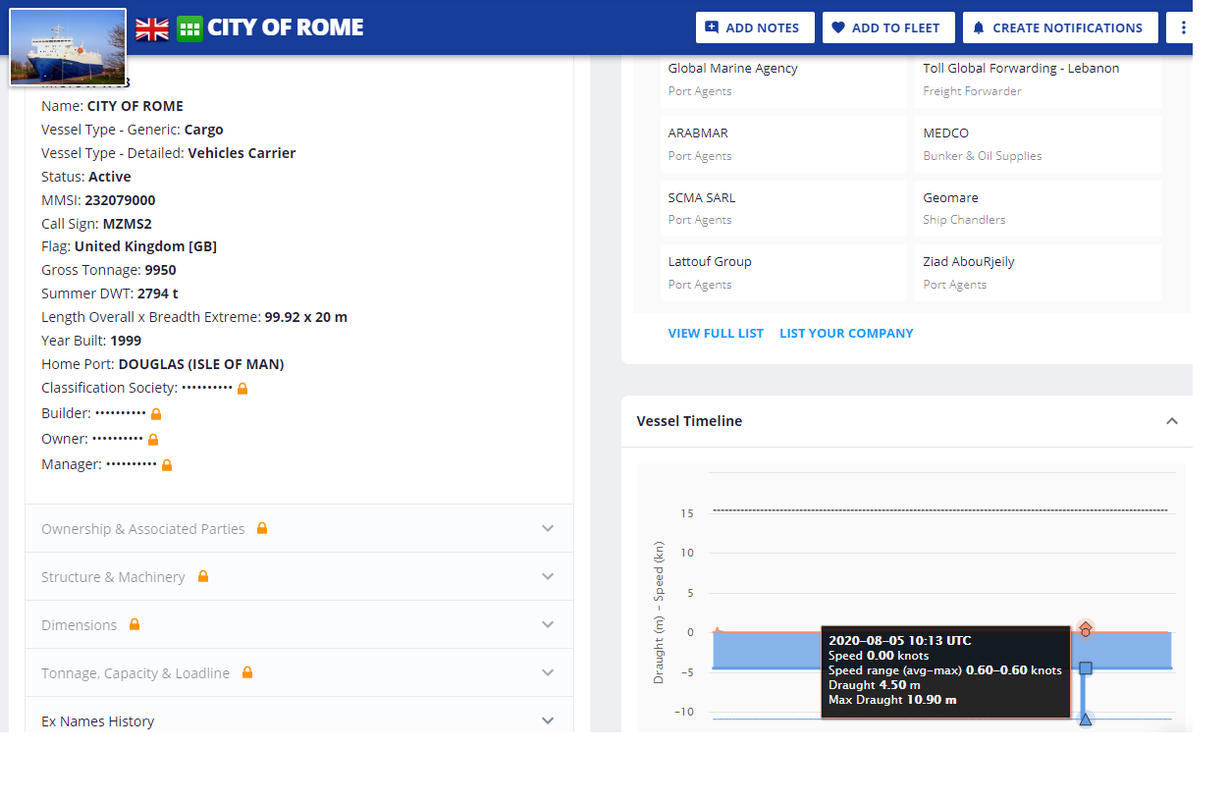Viewport: 1231px width, 800px height.
Task: Open the SCMA SARL card
Action: click(783, 208)
